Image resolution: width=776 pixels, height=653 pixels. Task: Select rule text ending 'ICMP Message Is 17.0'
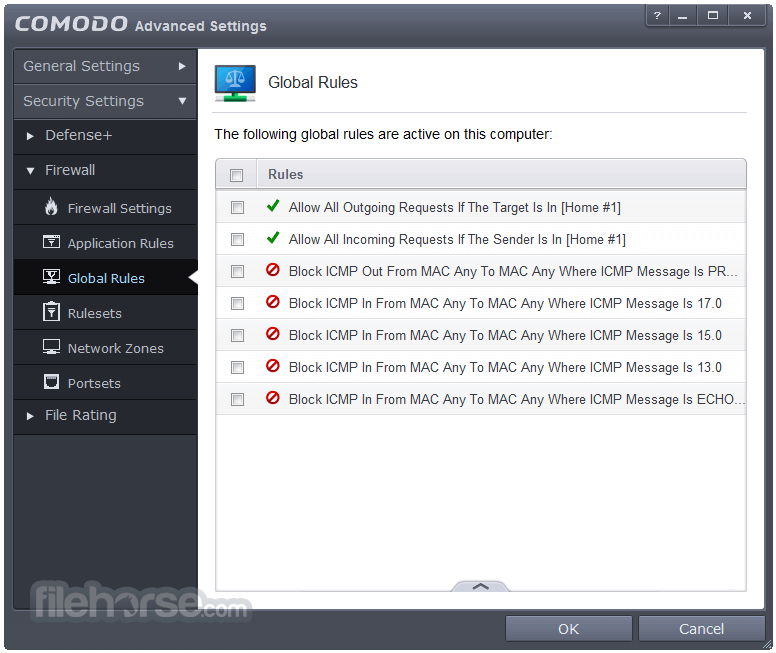pyautogui.click(x=505, y=303)
